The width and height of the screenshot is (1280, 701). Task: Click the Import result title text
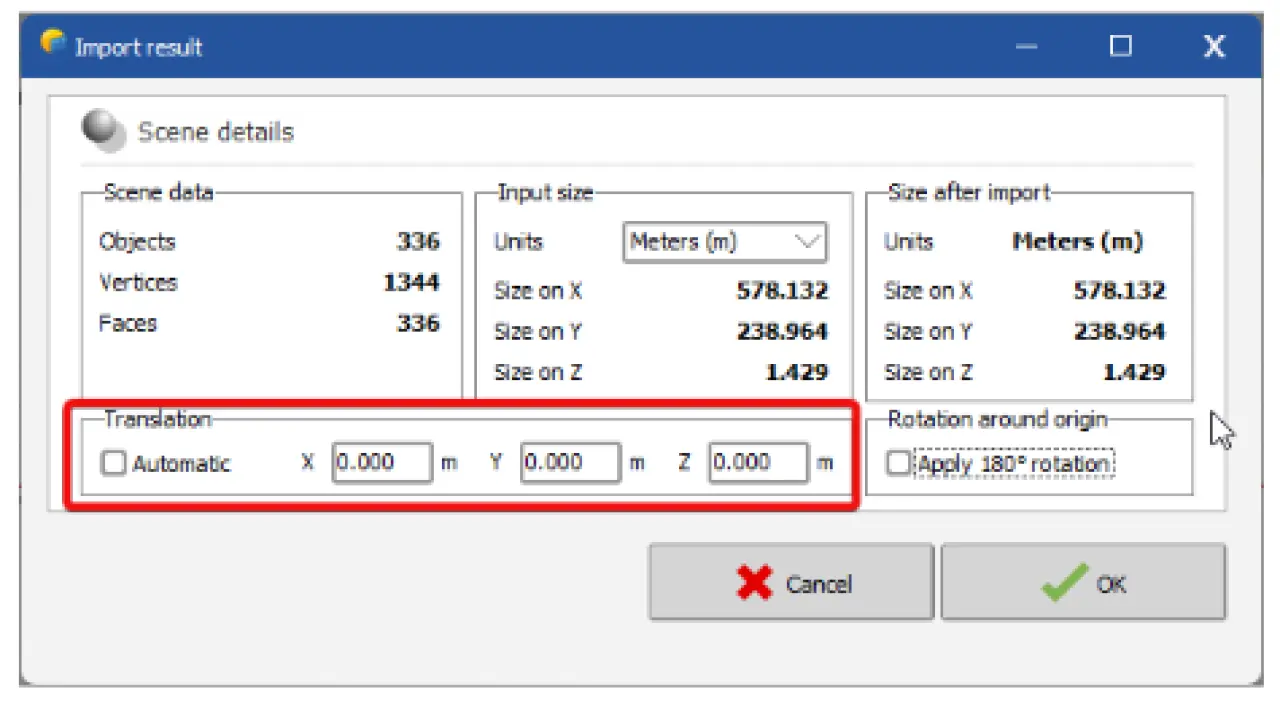point(138,47)
